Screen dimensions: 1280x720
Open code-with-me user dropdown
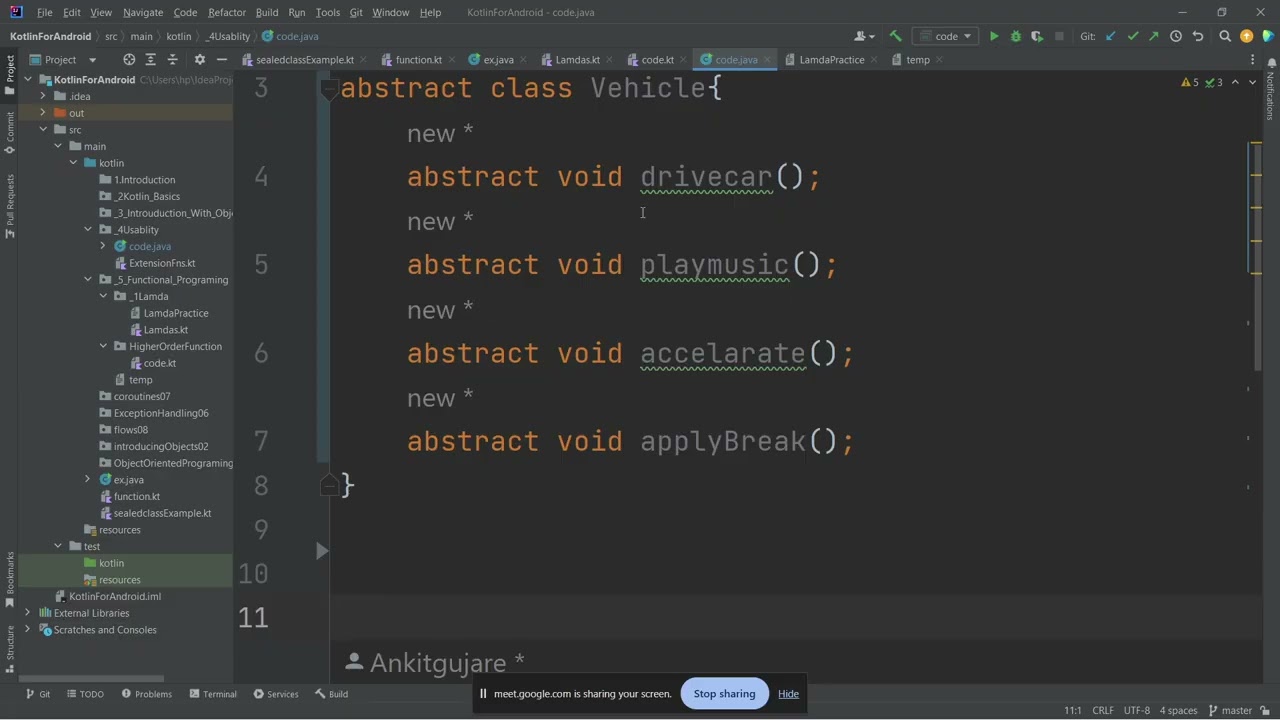[x=865, y=36]
